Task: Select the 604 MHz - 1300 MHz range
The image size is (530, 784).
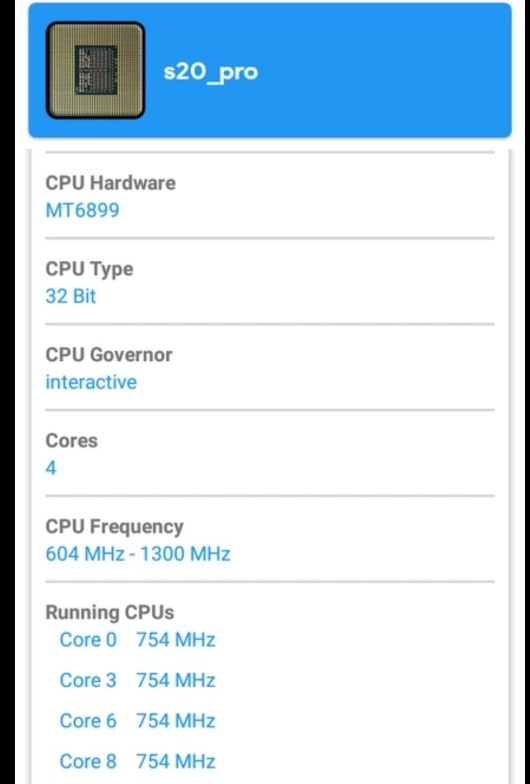Action: 138,554
